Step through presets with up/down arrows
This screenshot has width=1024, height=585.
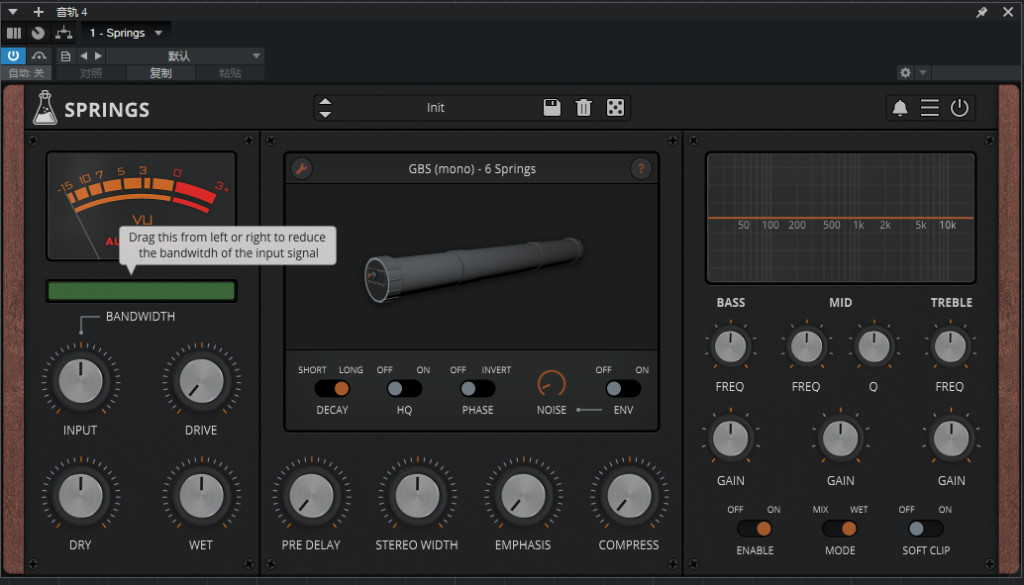(325, 108)
